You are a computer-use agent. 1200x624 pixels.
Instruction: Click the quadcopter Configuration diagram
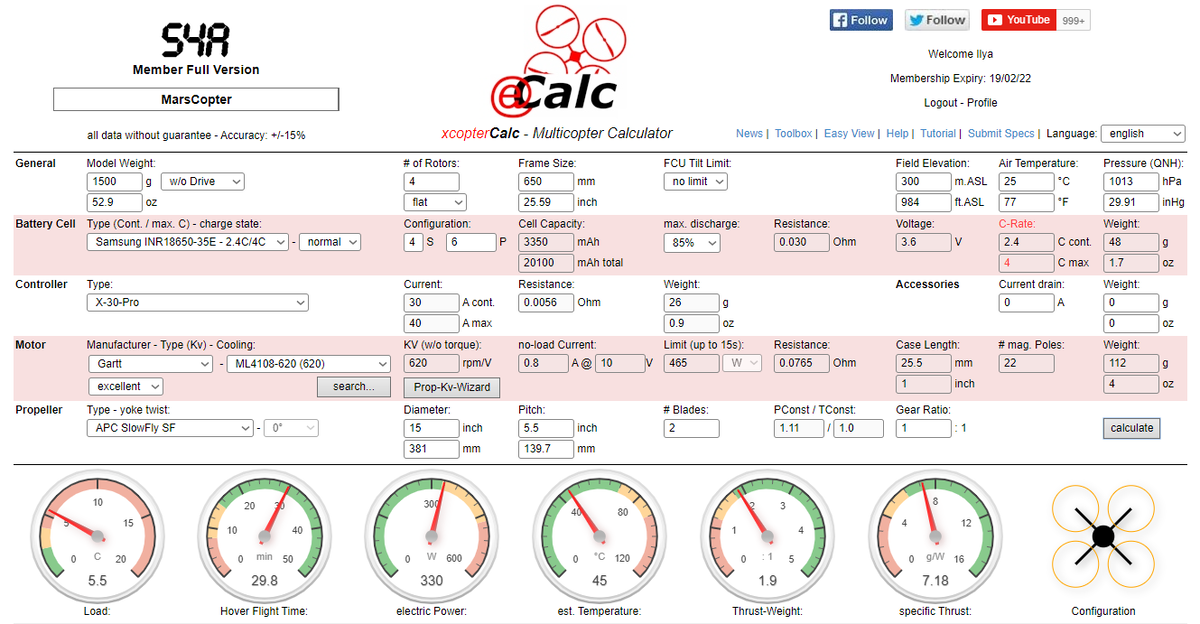pyautogui.click(x=1103, y=536)
